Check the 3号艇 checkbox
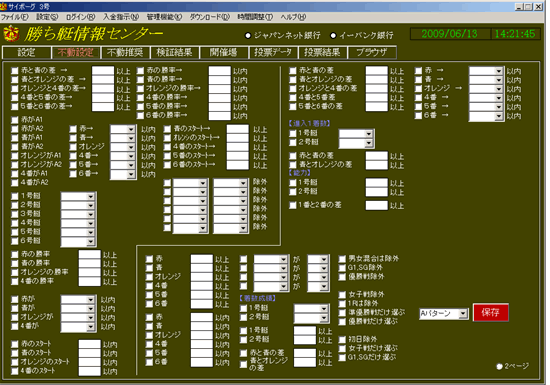The height and width of the screenshot is (385, 550). pos(15,214)
